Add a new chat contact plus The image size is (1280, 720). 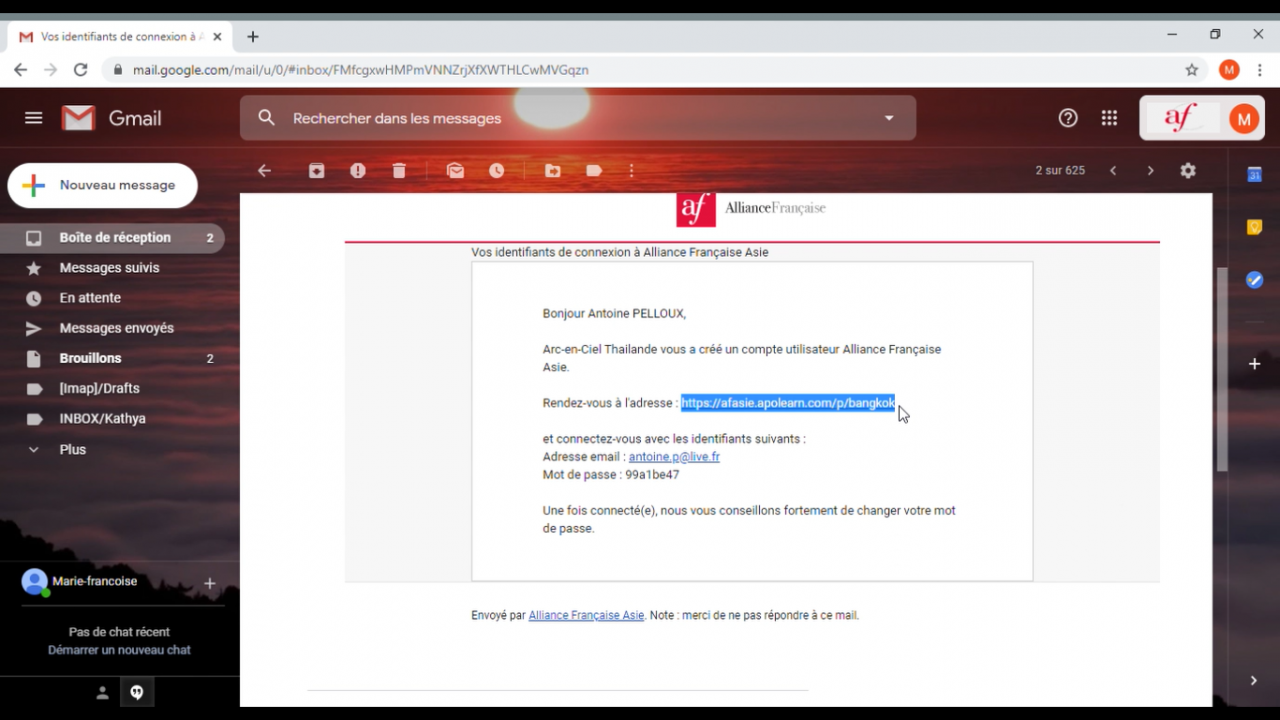[210, 583]
